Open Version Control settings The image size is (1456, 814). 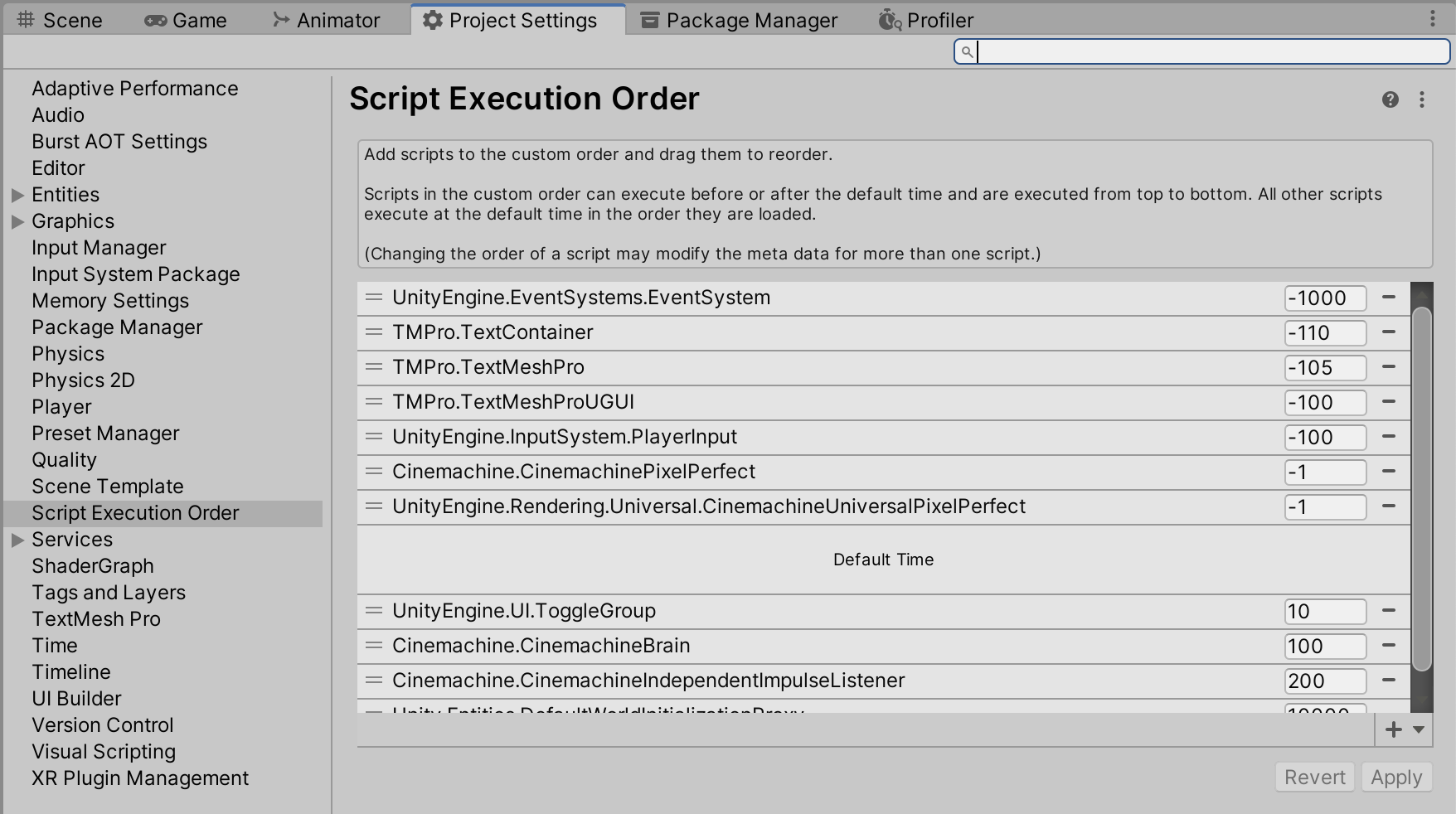pyautogui.click(x=103, y=725)
